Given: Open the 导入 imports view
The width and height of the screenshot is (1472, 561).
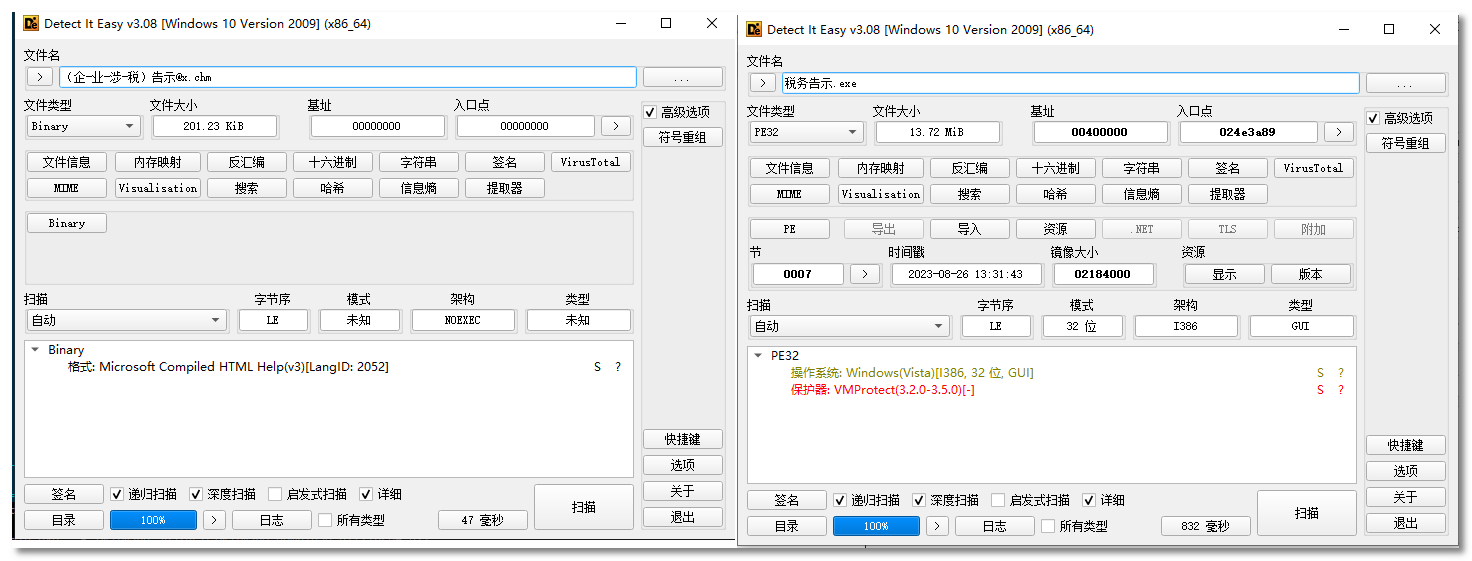Looking at the screenshot, I should [969, 229].
